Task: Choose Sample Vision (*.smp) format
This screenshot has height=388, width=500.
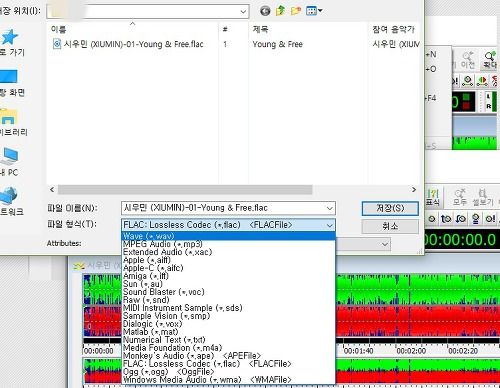Action: click(228, 316)
